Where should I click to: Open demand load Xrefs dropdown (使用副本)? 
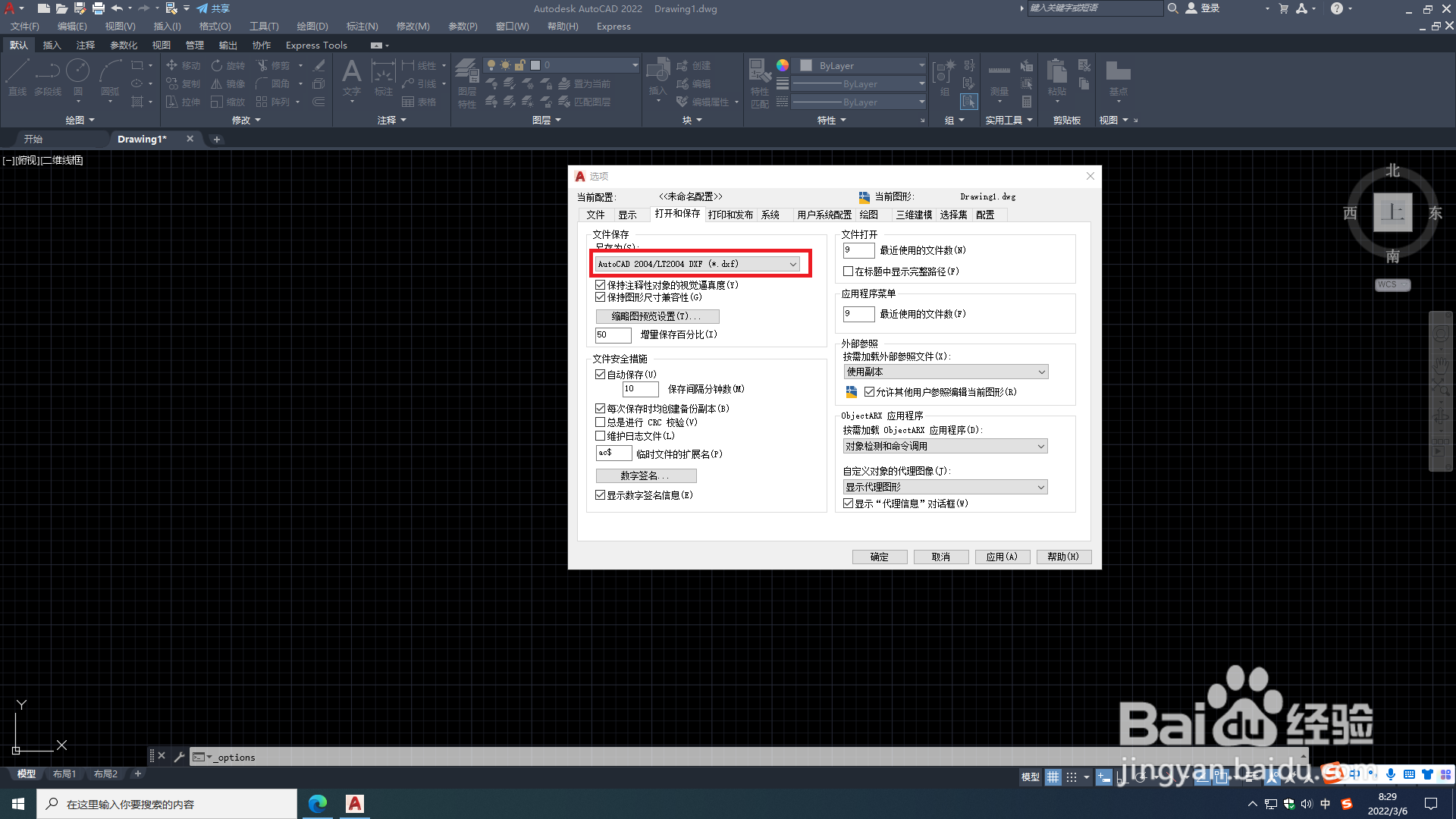pos(946,372)
